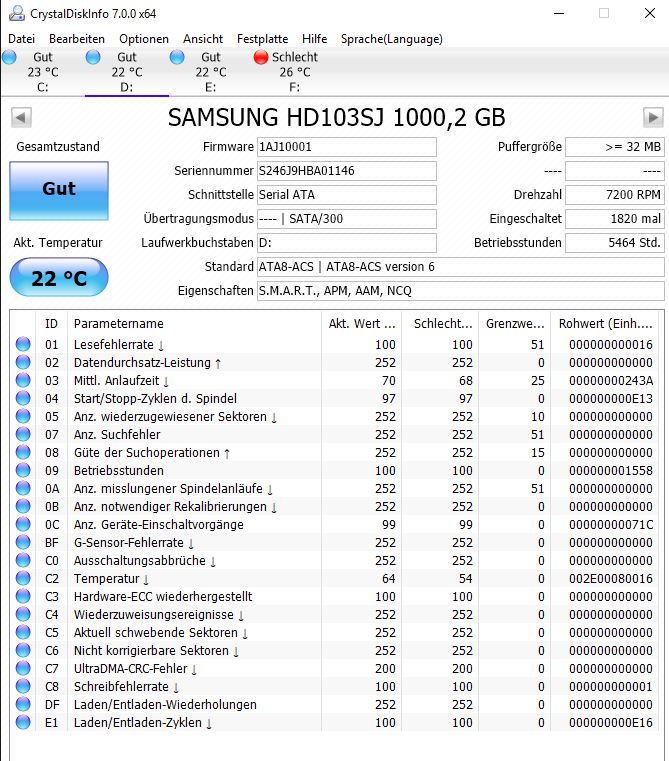
Task: Click status orb for notwendiger Rekalibrierungen row
Action: click(x=23, y=506)
